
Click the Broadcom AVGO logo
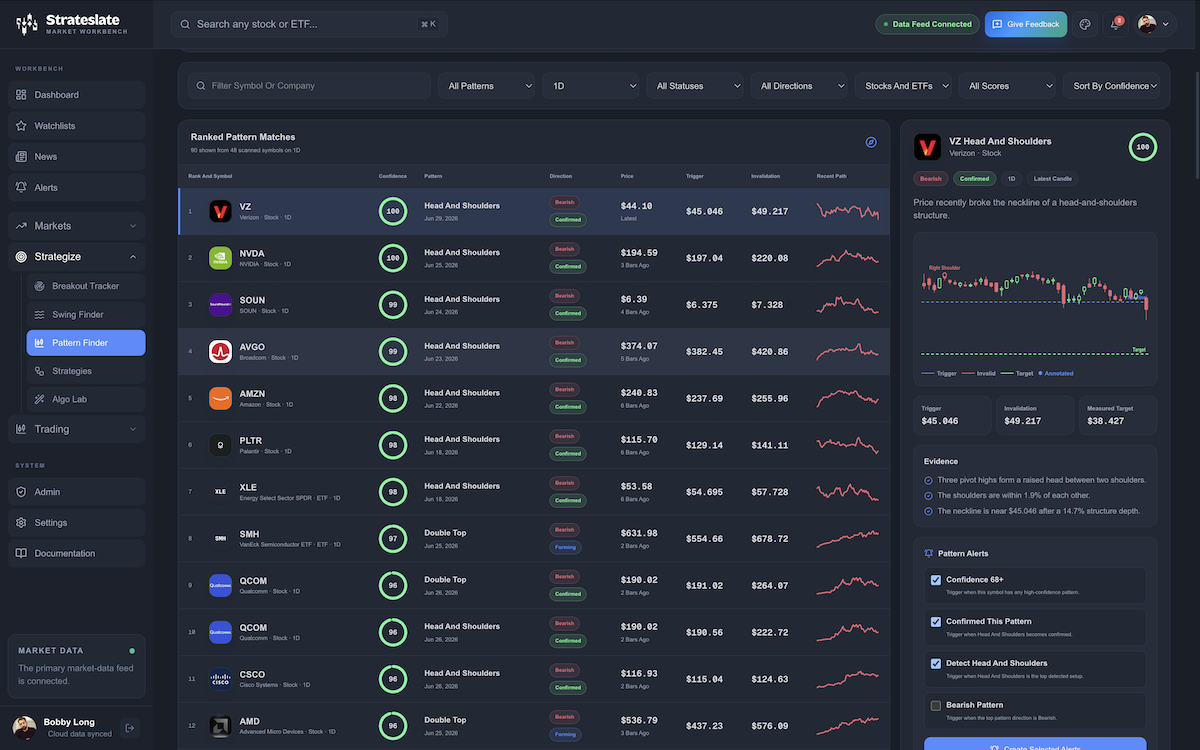(x=220, y=352)
